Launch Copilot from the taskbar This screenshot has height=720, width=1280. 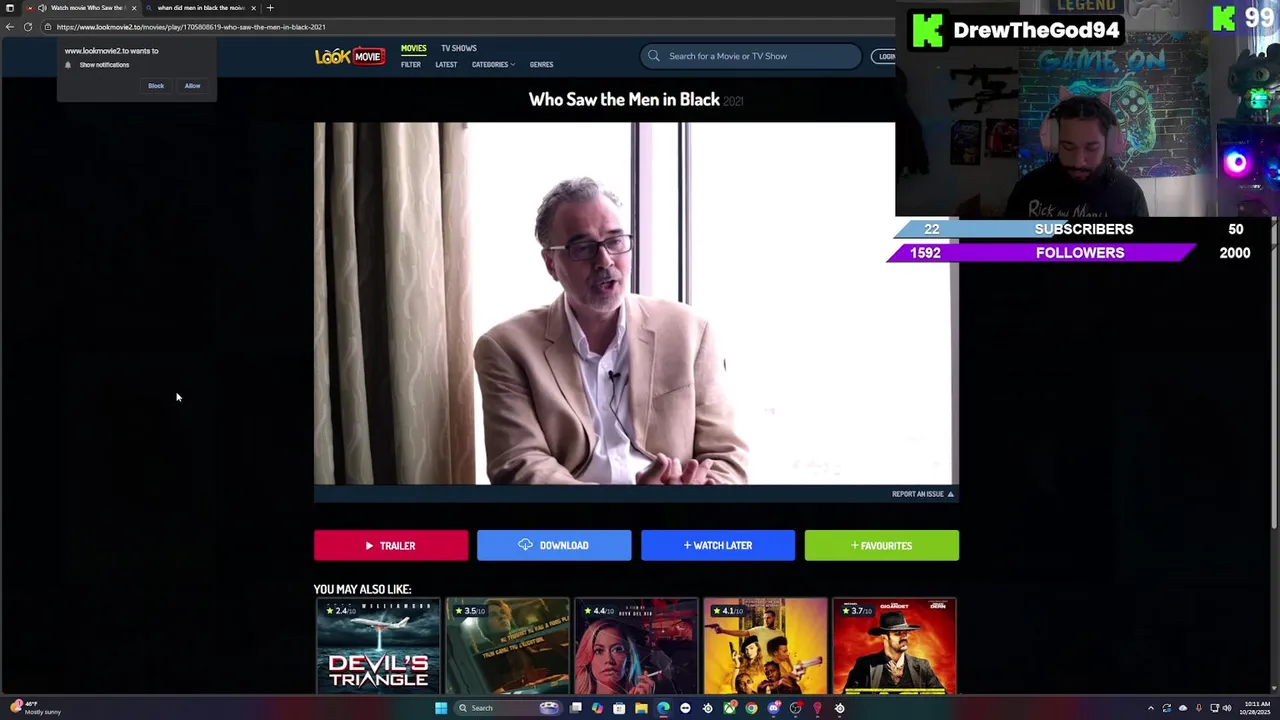597,708
